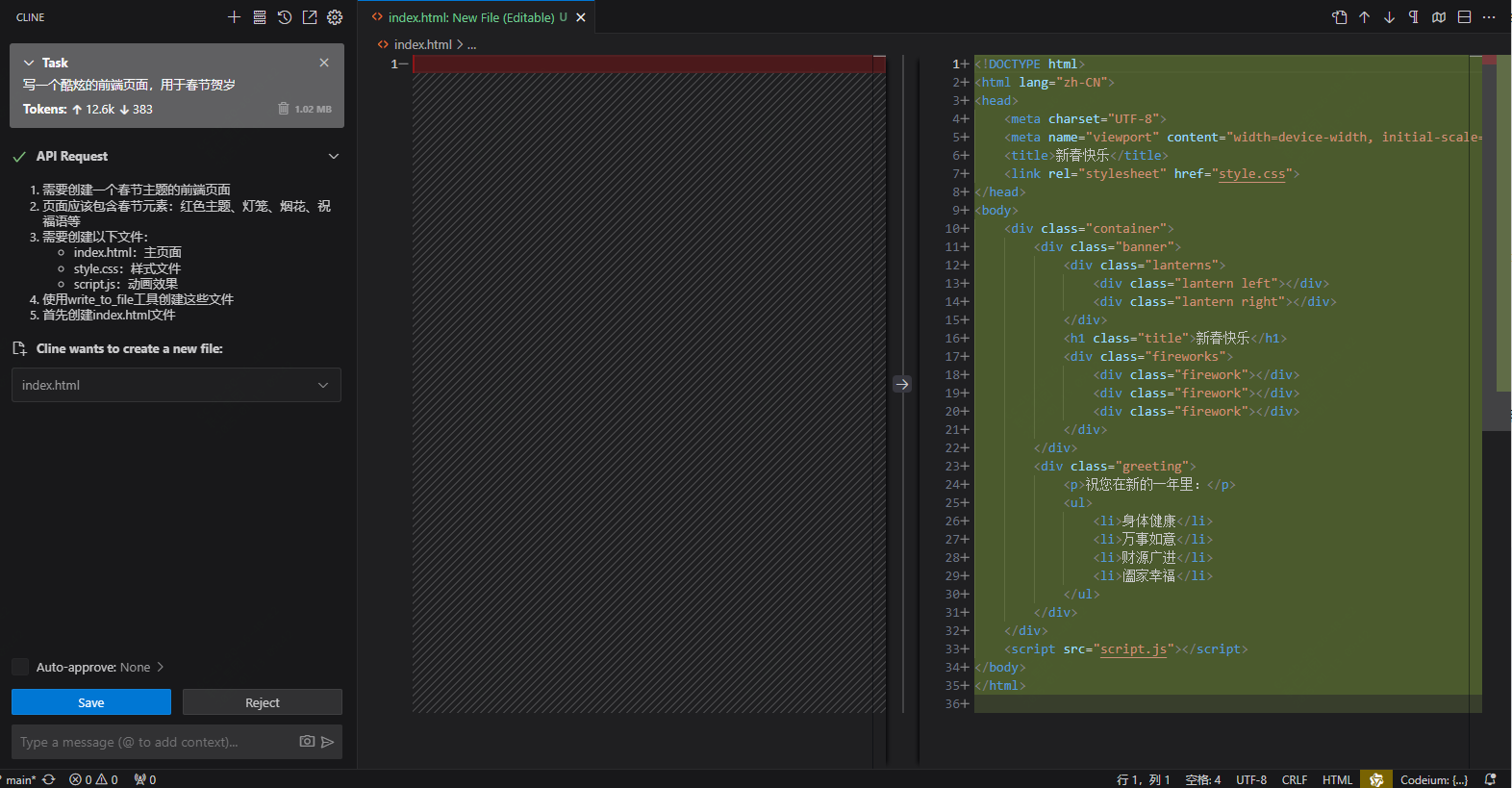Start a new Cline task with plus icon
Screen dimensions: 1512x788
pyautogui.click(x=234, y=17)
